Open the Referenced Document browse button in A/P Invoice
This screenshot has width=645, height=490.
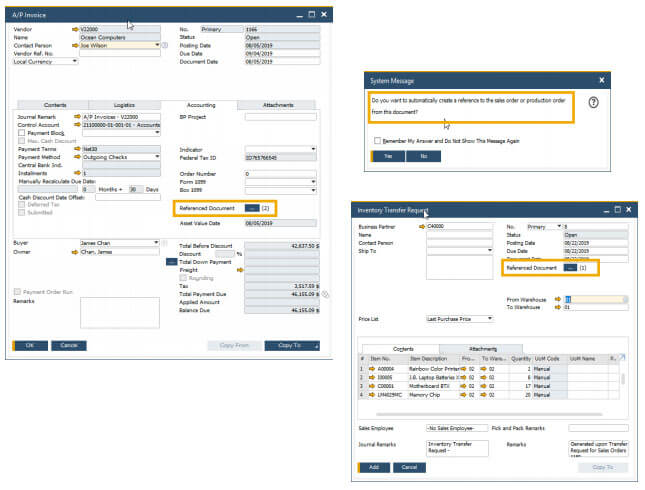click(251, 208)
